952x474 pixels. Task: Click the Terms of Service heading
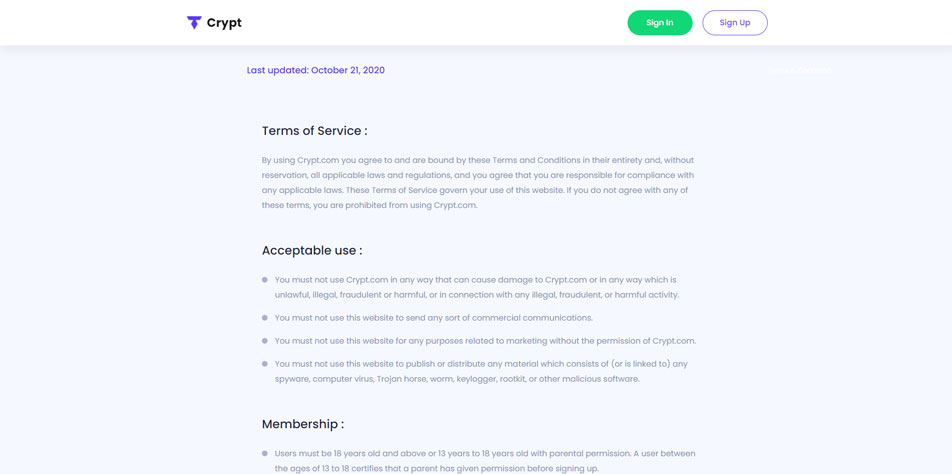pyautogui.click(x=314, y=131)
